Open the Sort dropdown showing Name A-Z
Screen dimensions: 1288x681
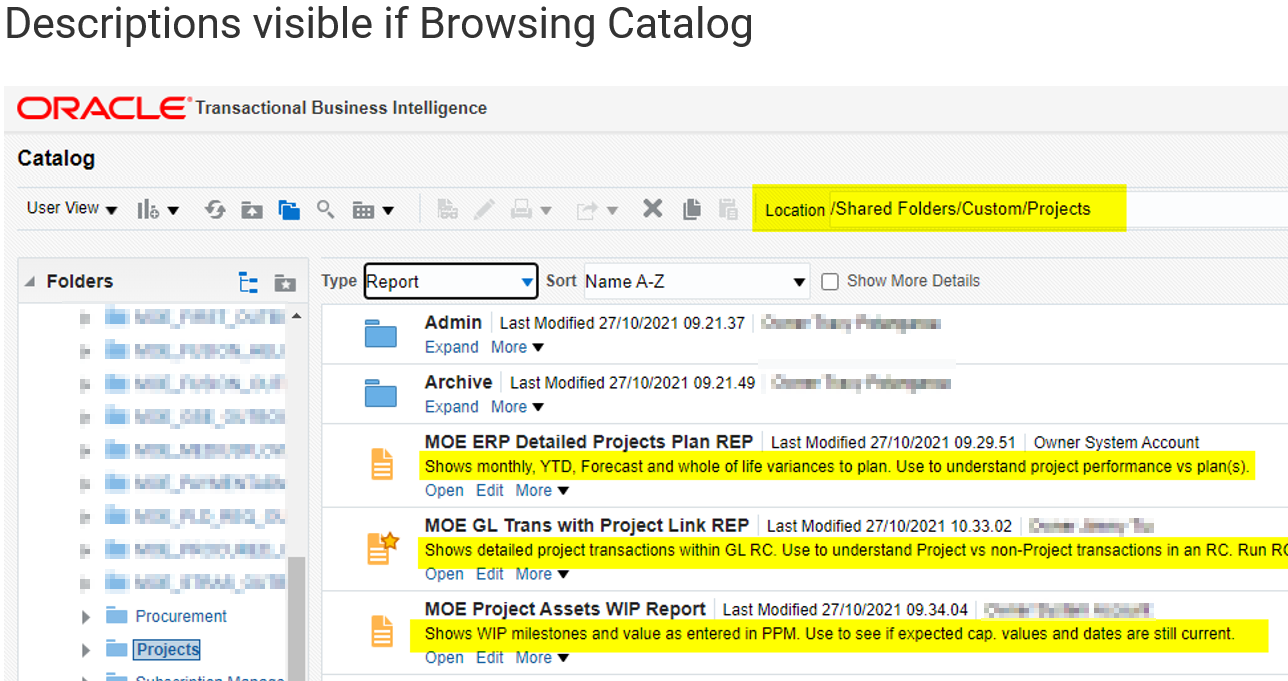point(696,282)
